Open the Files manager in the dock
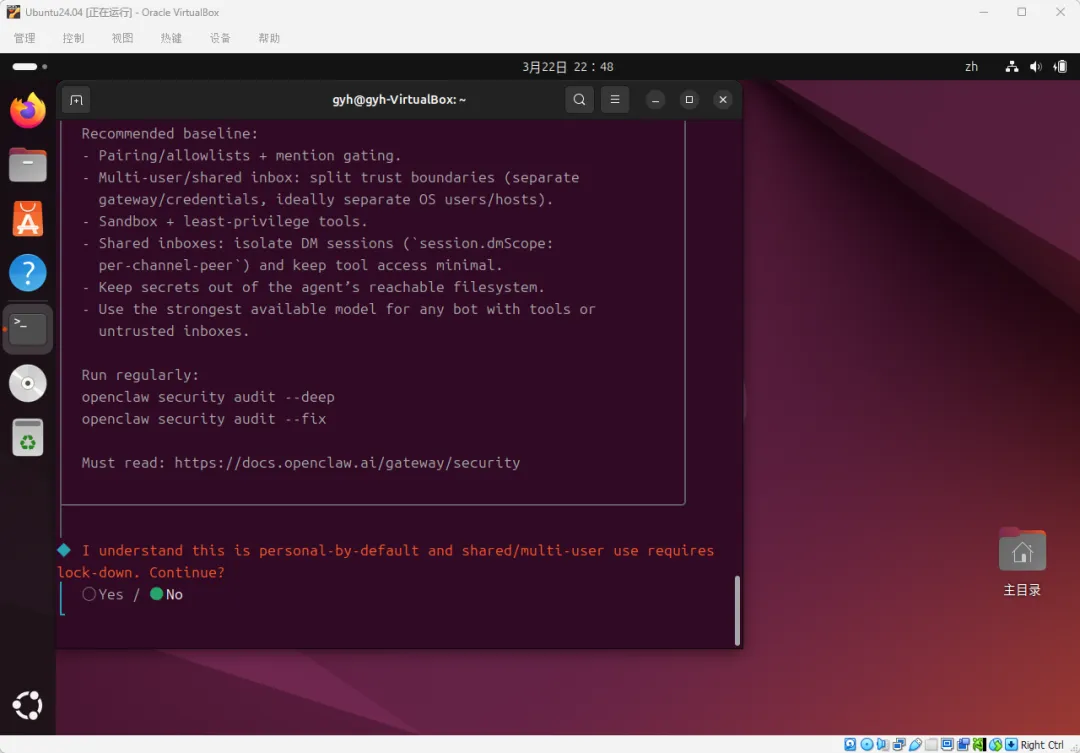Viewport: 1080px width, 753px height. pos(28,165)
